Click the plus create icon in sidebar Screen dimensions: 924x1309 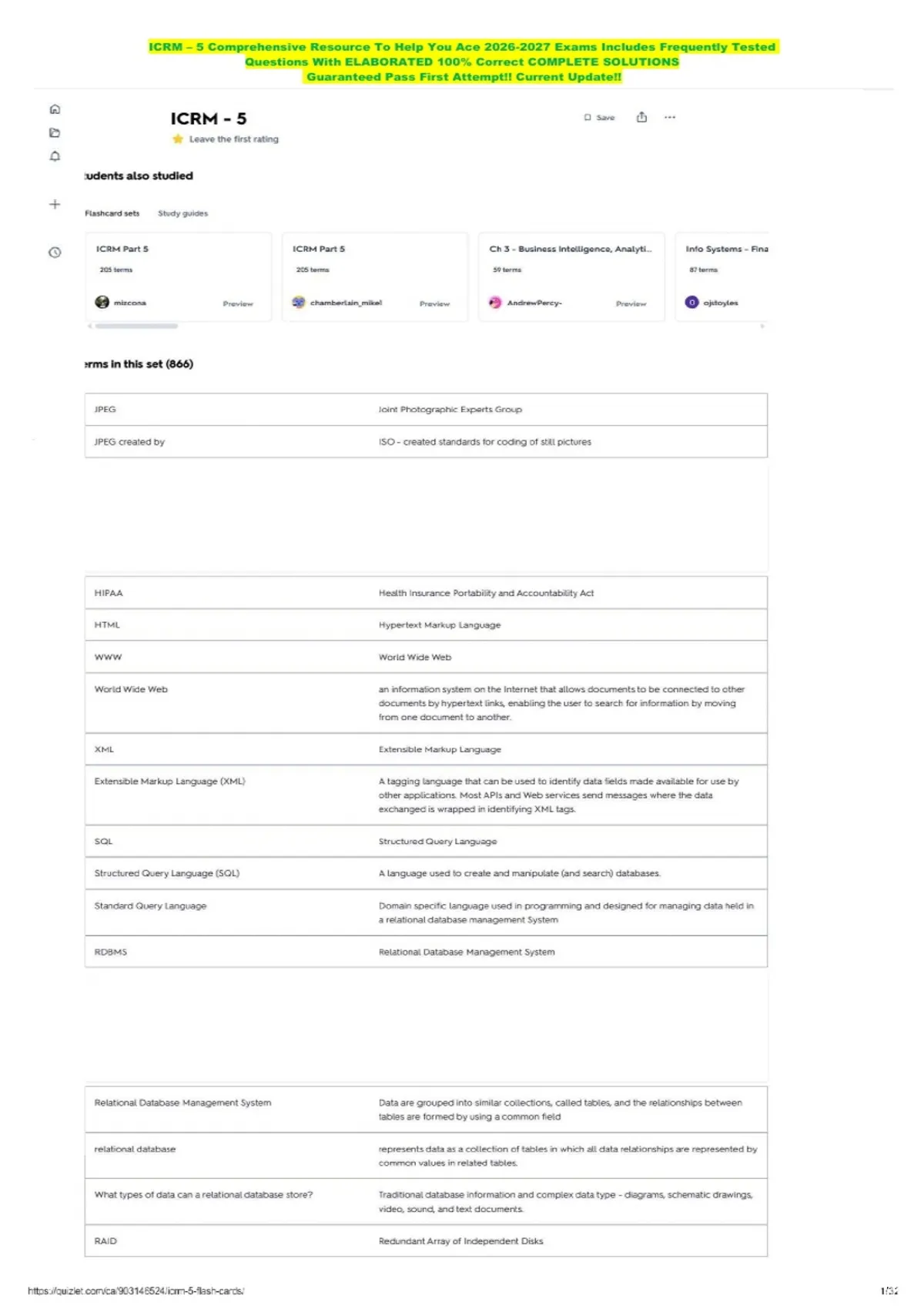click(x=55, y=204)
